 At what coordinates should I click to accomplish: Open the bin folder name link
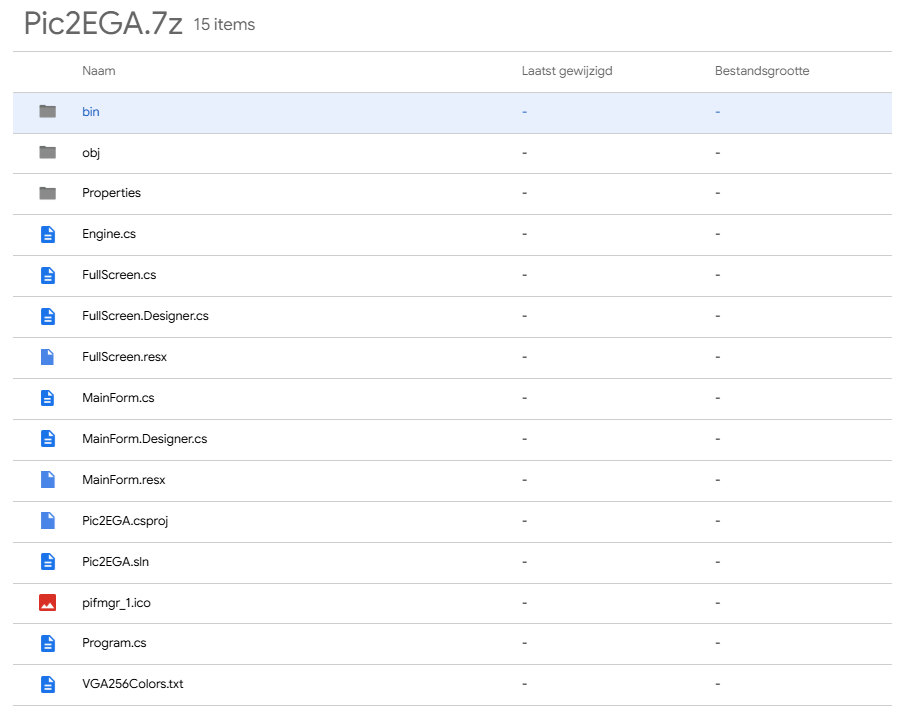click(x=90, y=112)
